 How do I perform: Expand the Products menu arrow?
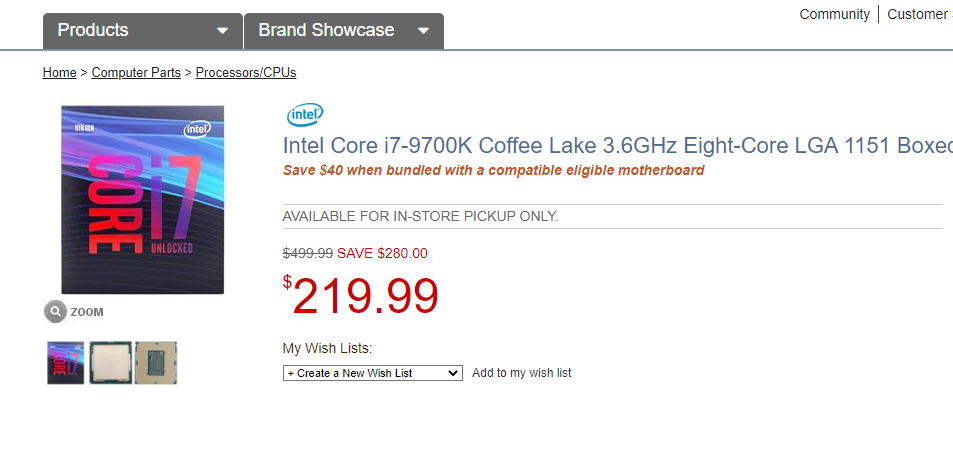[x=222, y=31]
